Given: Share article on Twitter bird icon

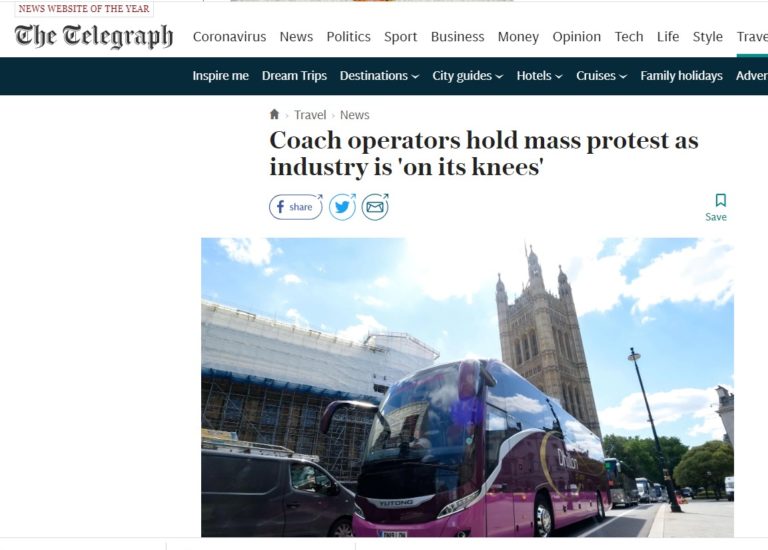Looking at the screenshot, I should [342, 207].
